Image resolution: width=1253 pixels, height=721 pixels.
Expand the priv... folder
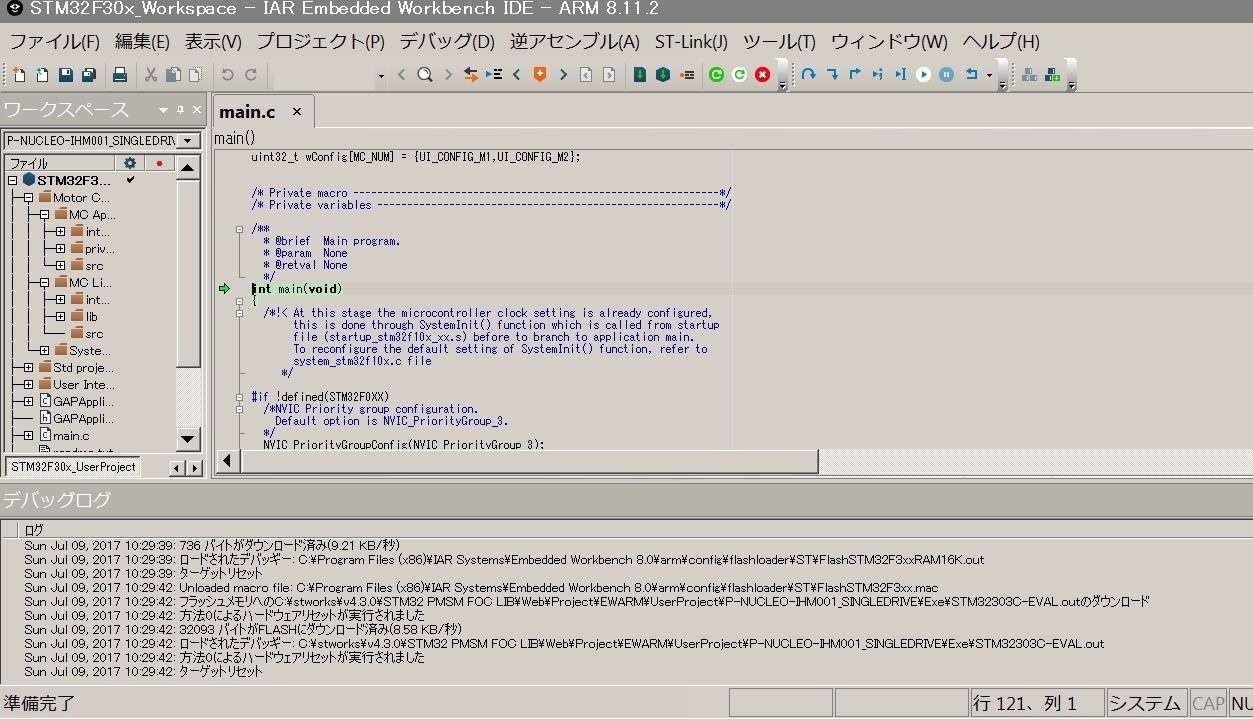[x=61, y=248]
